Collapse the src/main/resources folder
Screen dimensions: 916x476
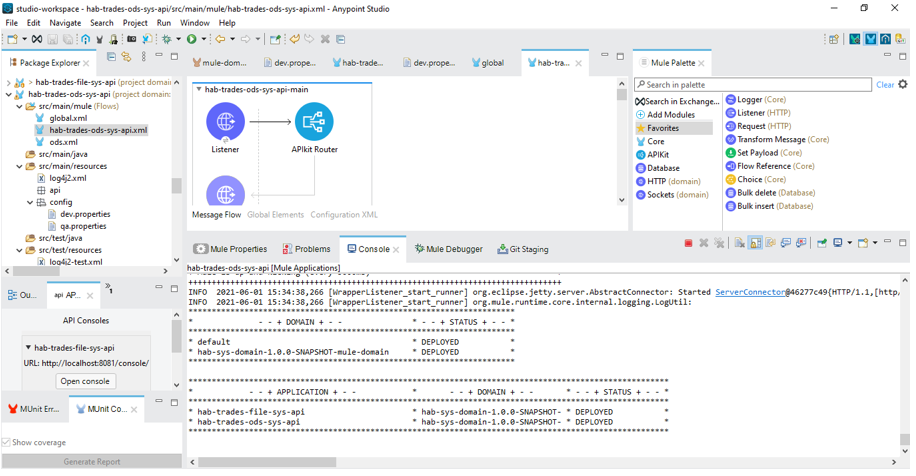(19, 166)
